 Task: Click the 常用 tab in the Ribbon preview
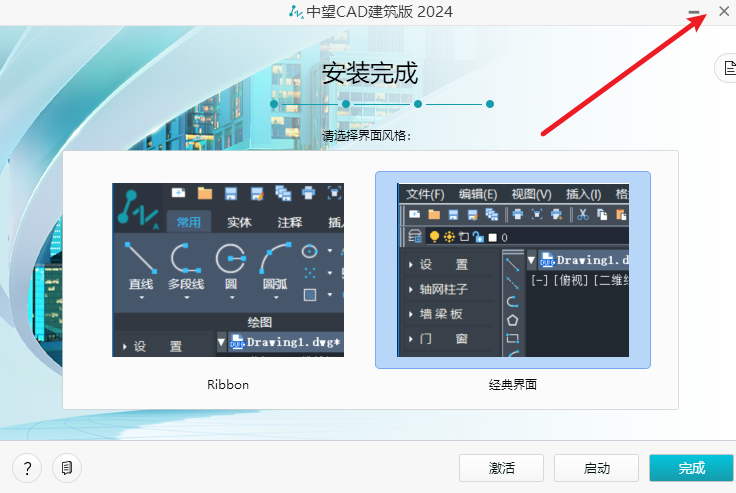tap(188, 222)
